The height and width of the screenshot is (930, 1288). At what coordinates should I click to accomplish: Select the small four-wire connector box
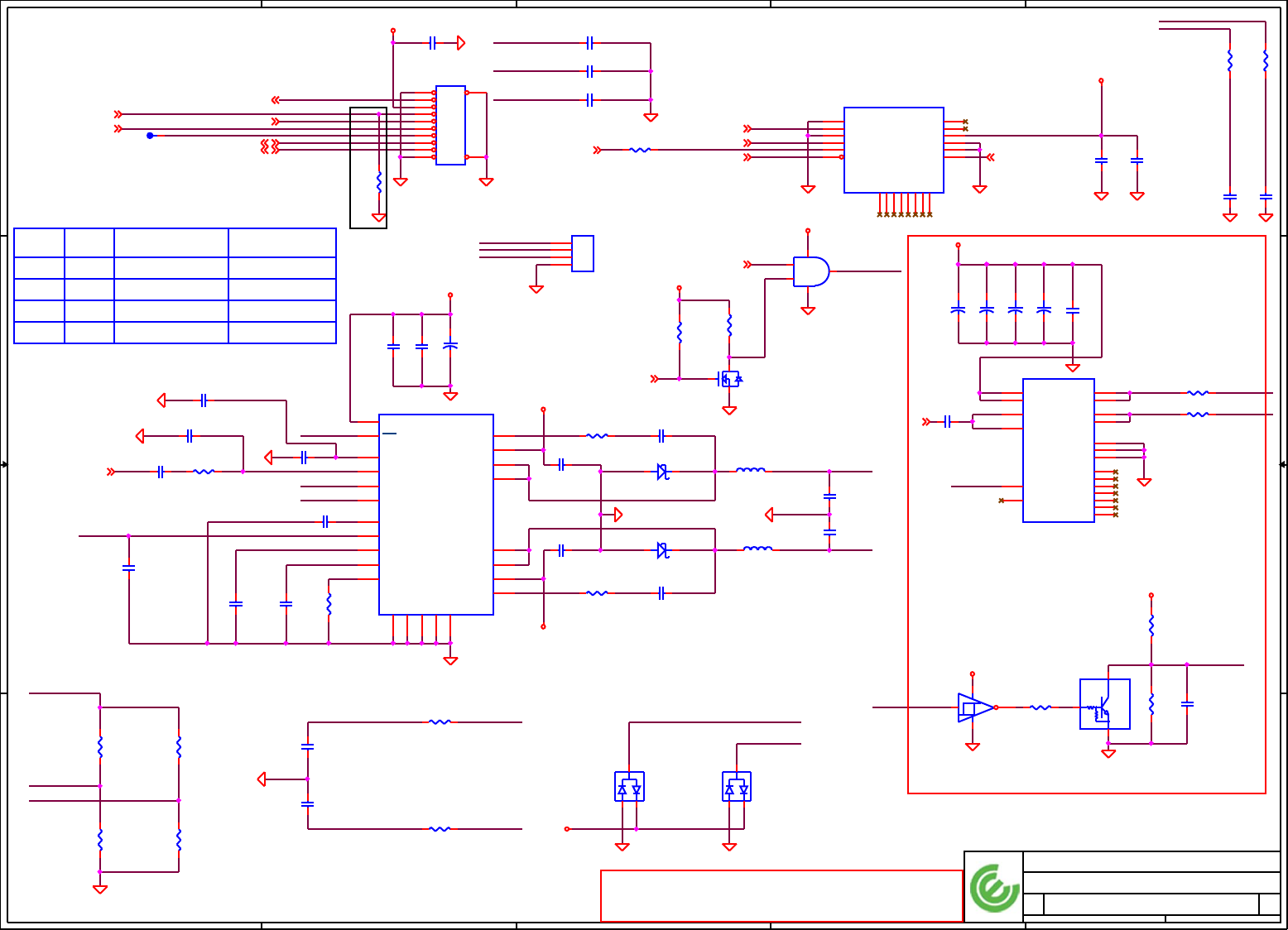coord(583,253)
